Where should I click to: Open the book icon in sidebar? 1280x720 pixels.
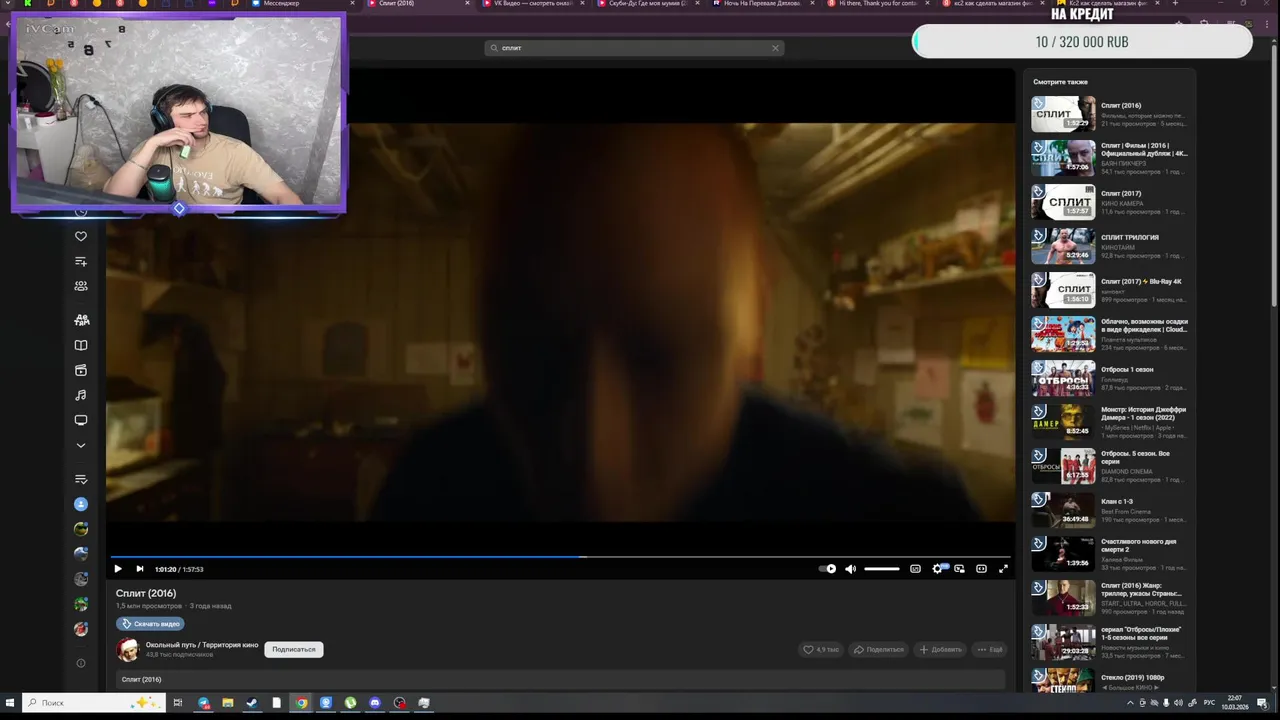(x=81, y=346)
